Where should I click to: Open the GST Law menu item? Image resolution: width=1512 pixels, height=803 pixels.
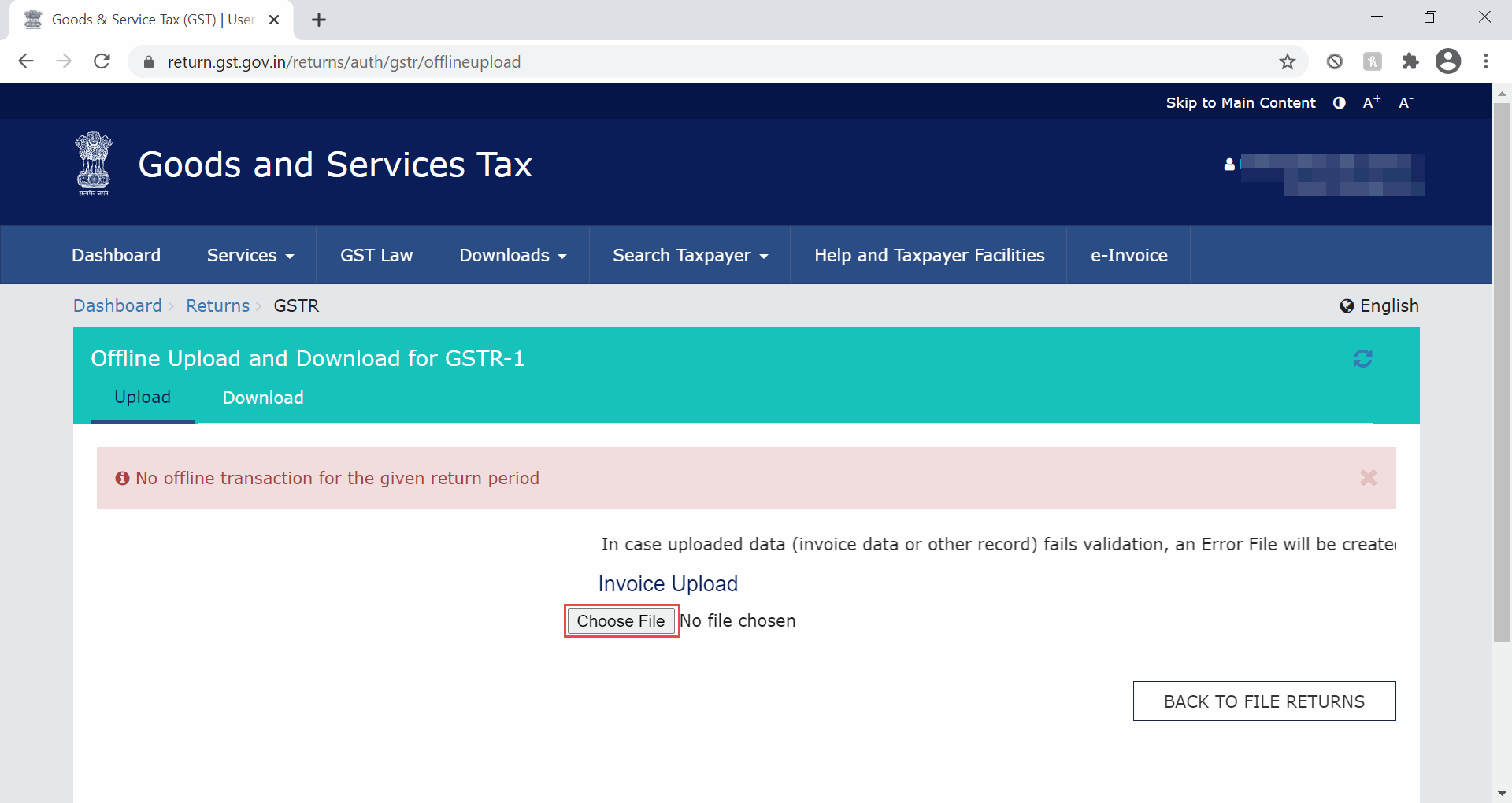tap(376, 255)
